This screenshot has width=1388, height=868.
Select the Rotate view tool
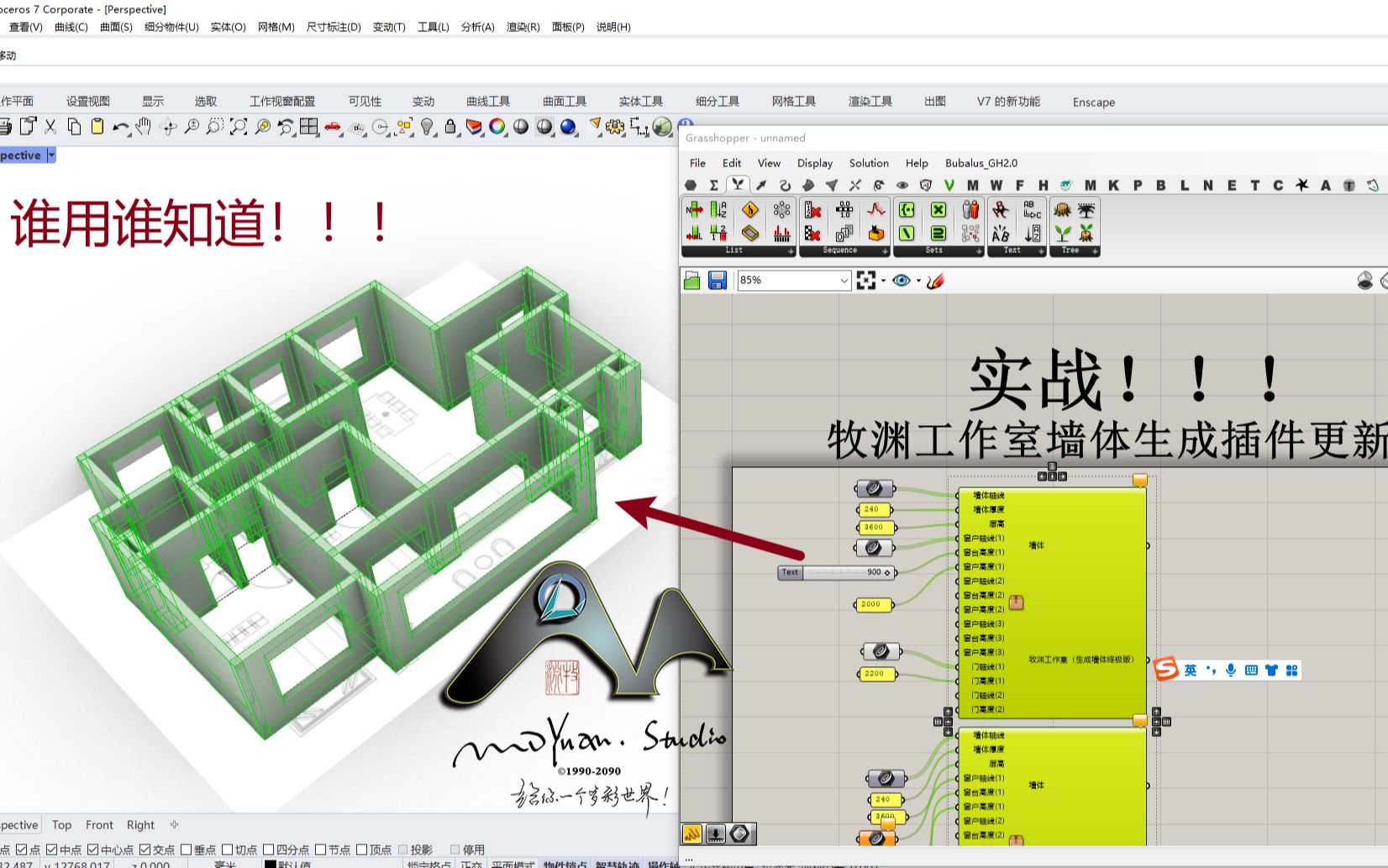[168, 127]
